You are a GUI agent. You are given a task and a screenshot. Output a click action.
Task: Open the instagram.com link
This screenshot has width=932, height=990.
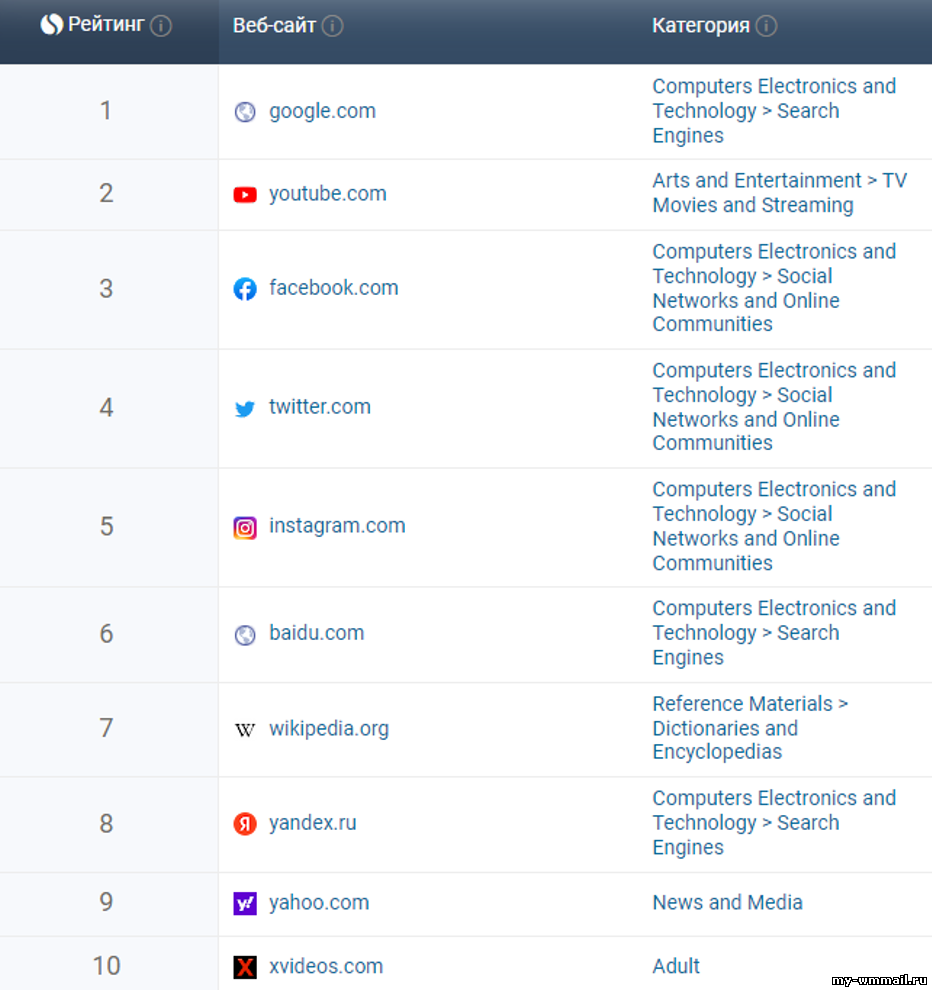click(x=337, y=525)
